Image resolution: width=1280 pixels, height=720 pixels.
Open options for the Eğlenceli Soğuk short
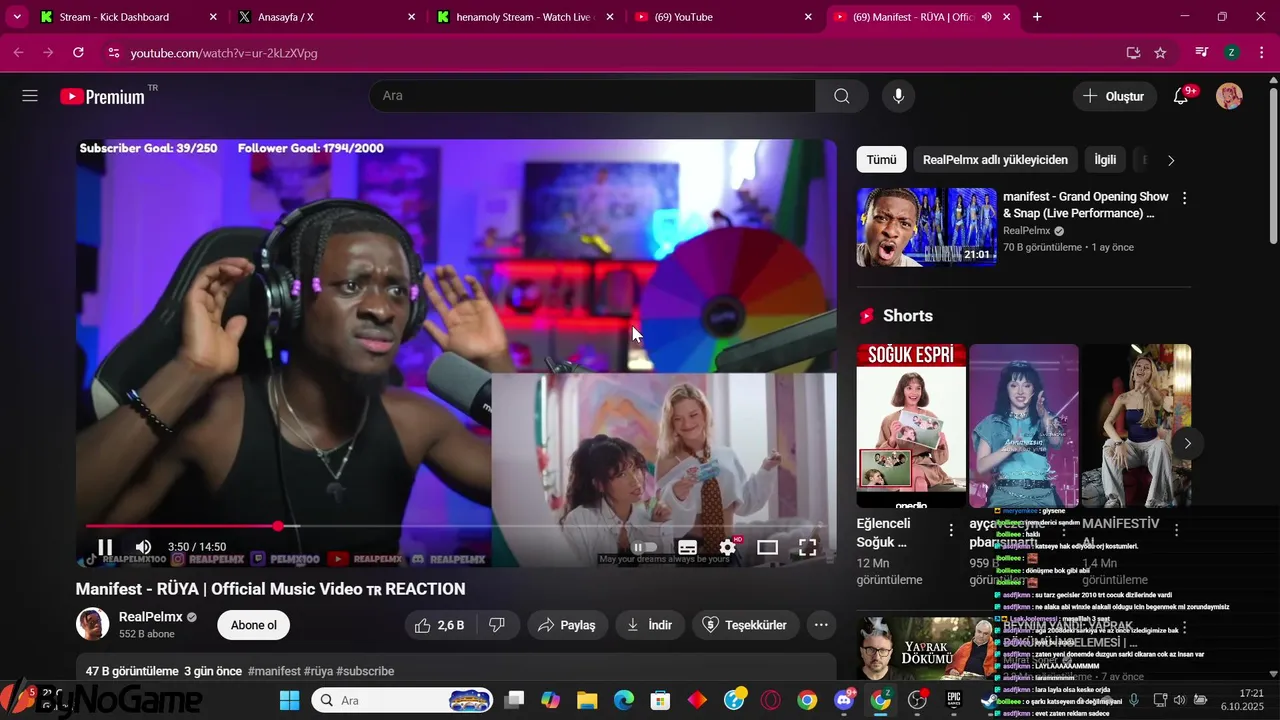point(951,530)
